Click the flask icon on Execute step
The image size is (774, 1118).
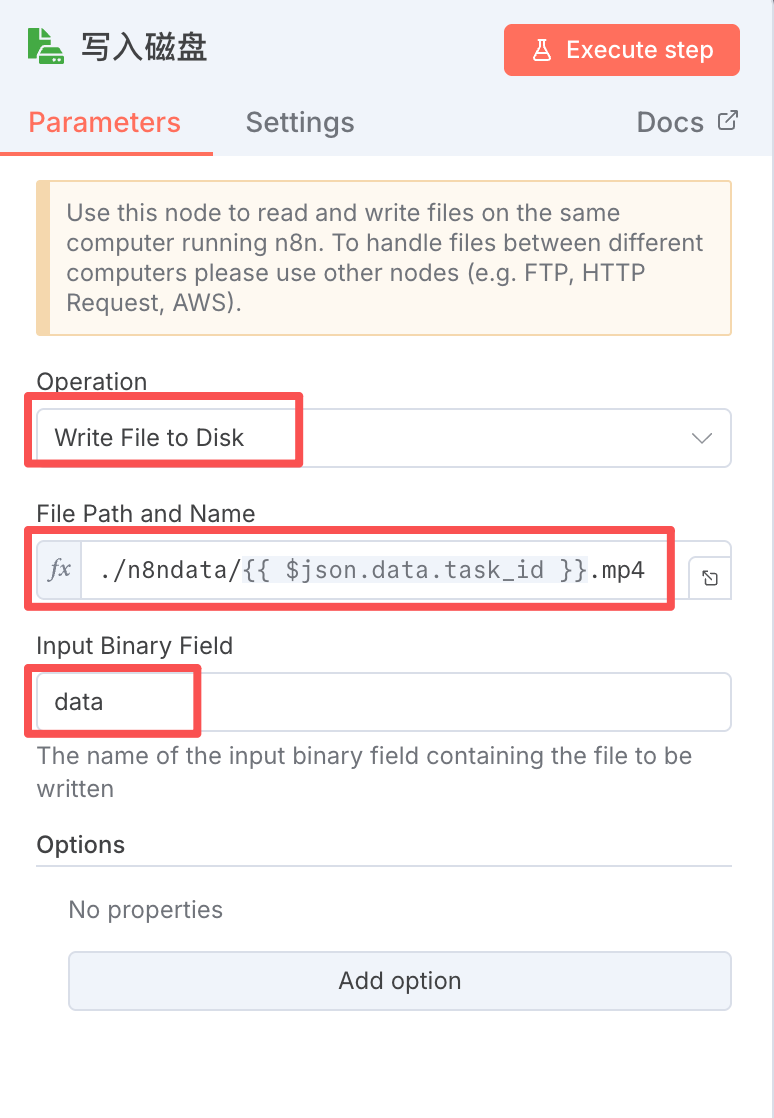coord(542,50)
